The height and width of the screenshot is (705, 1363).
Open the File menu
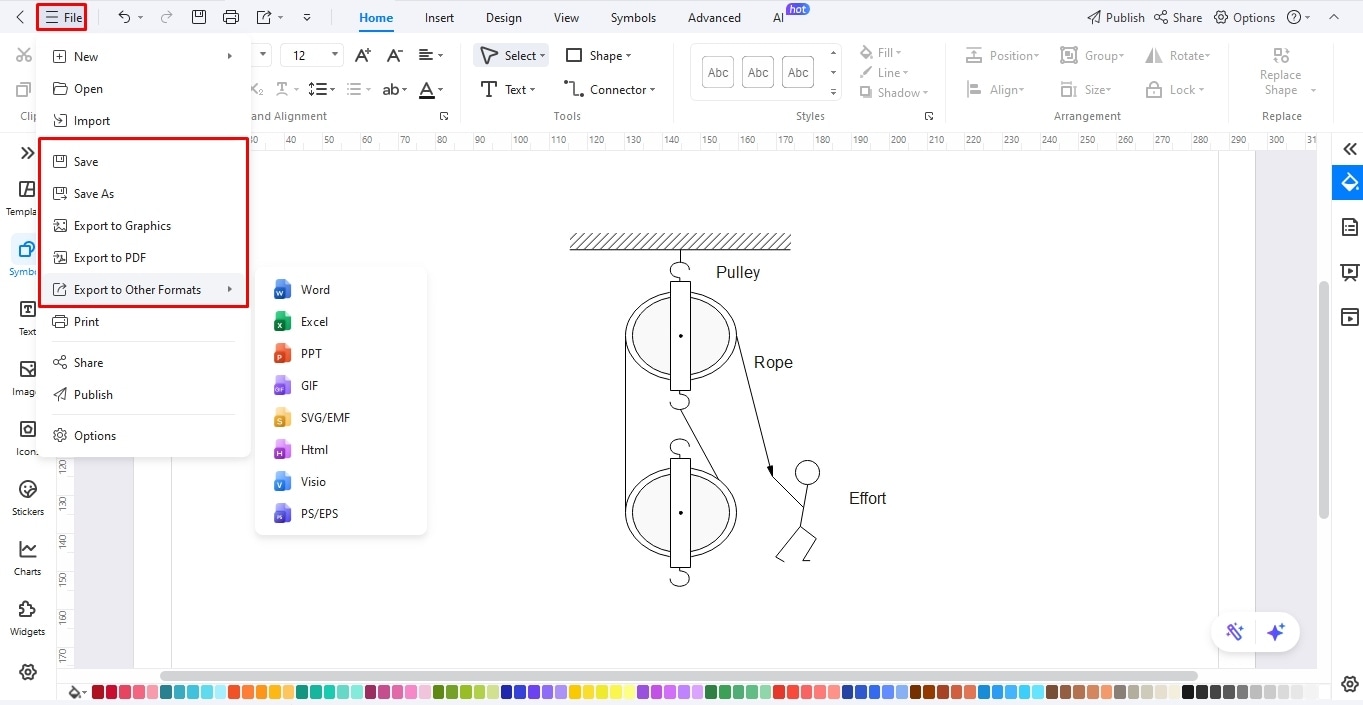62,17
